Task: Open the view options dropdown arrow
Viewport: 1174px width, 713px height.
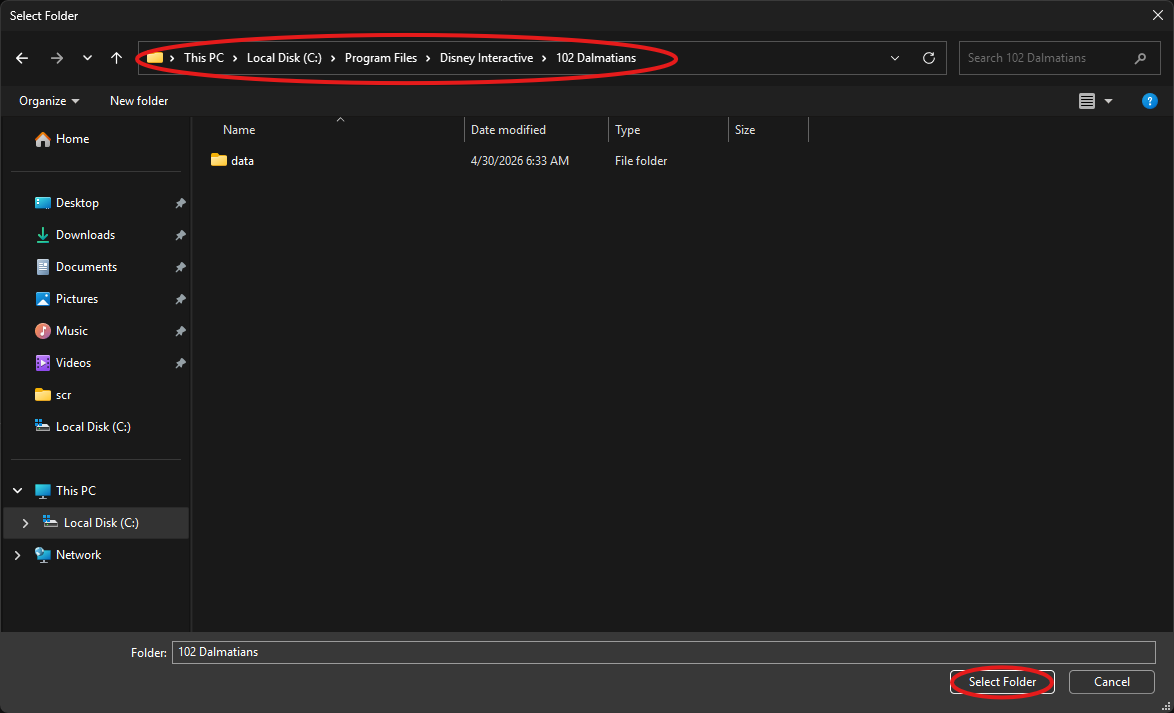Action: pos(1109,100)
